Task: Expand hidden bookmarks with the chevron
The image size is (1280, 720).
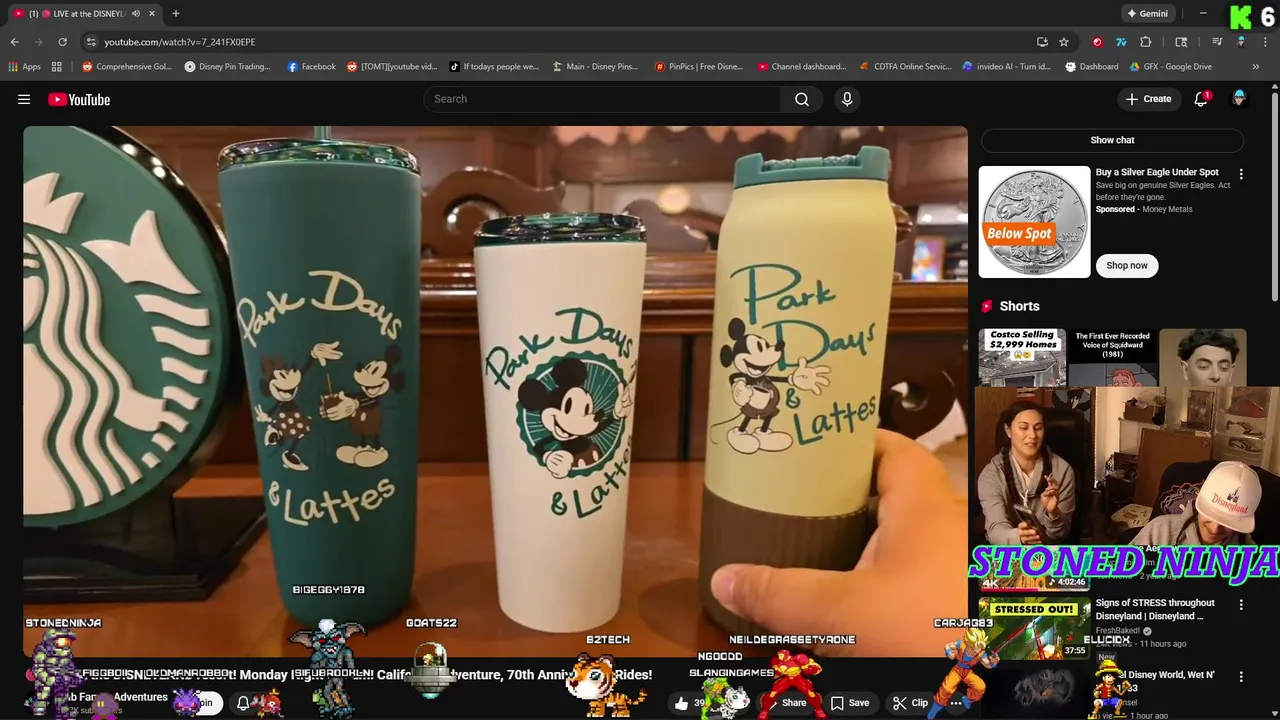Action: (x=1255, y=67)
